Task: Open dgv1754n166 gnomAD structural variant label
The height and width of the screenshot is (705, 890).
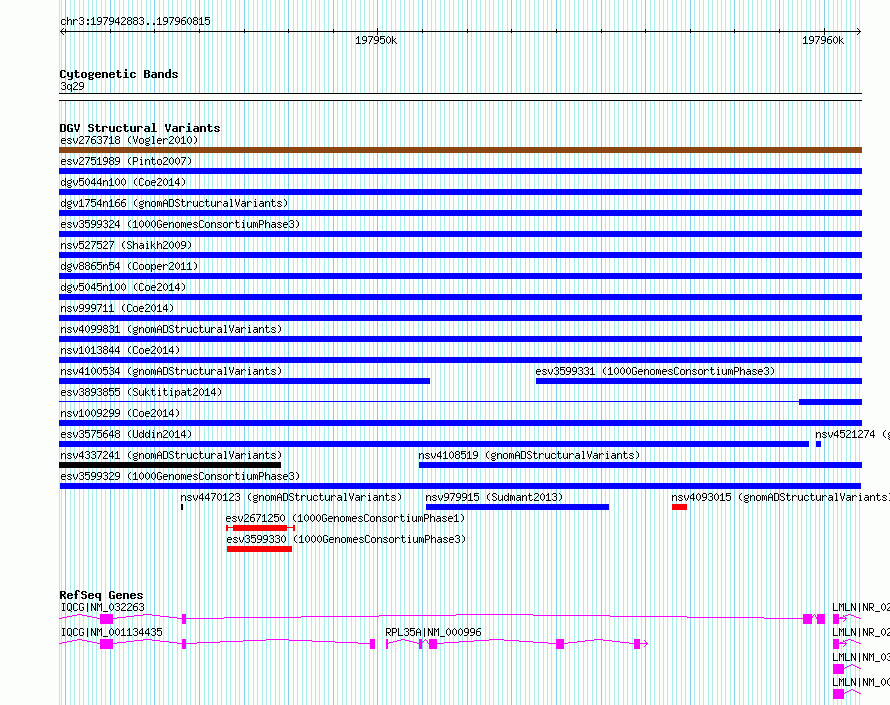Action: [x=174, y=203]
